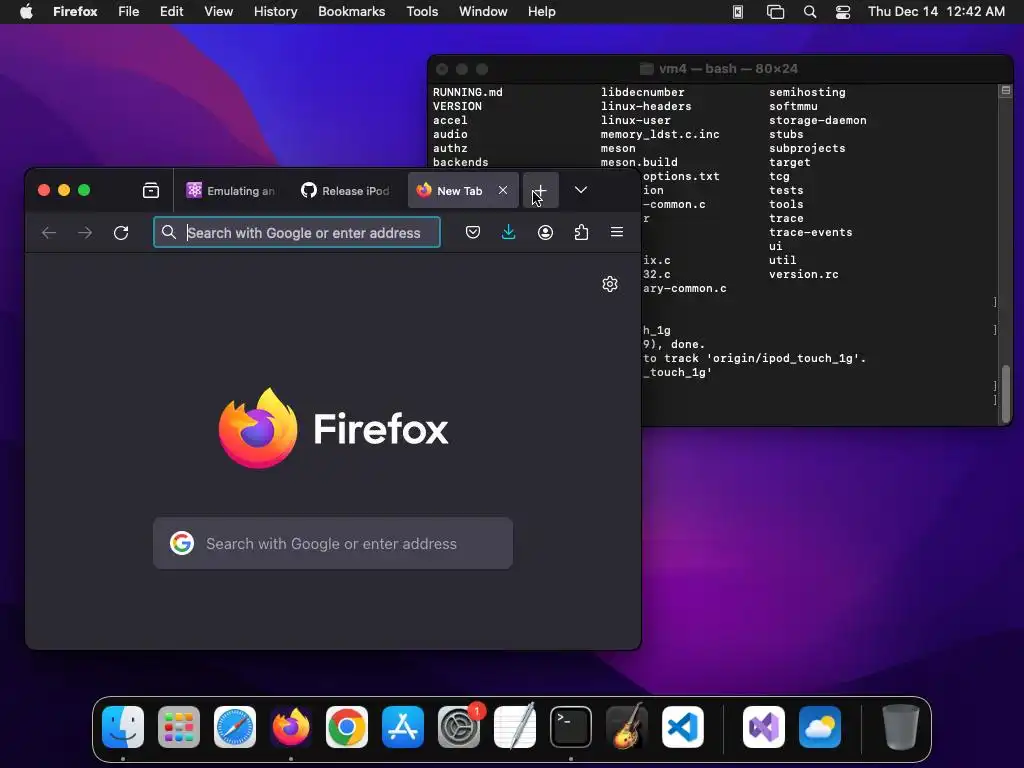Open System Preferences from the Dock
The height and width of the screenshot is (768, 1024).
(459, 727)
